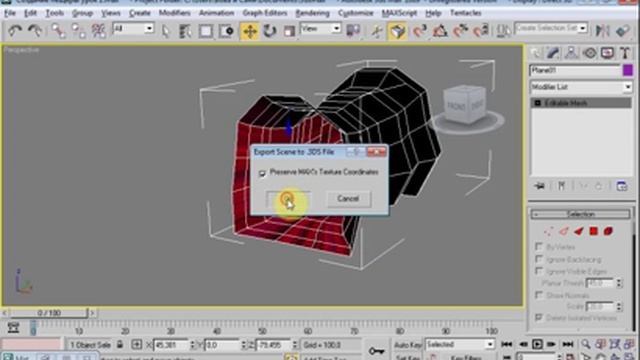Switch to the Hierarchy command panel tab

571,53
